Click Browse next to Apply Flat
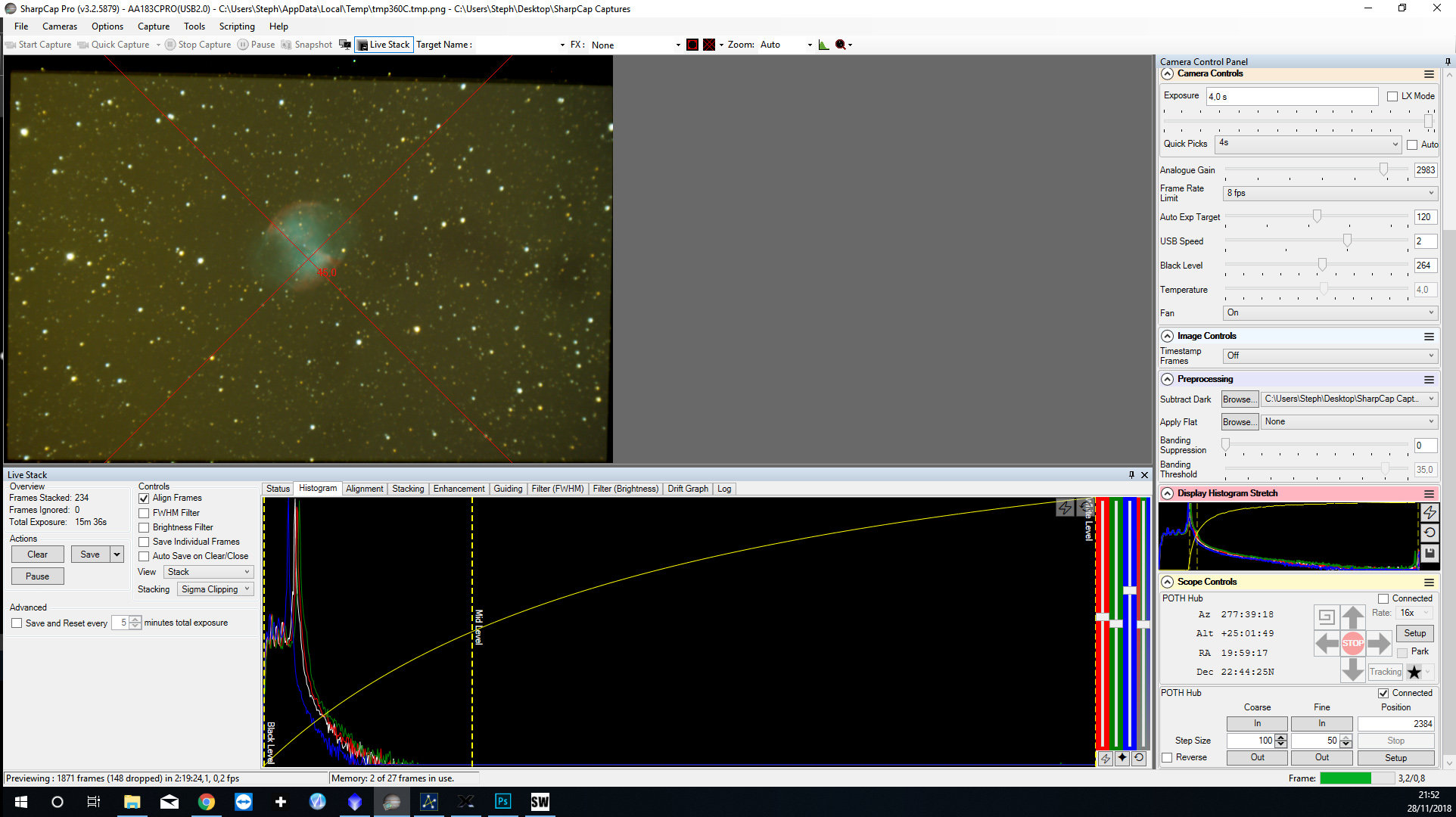 pyautogui.click(x=1240, y=422)
